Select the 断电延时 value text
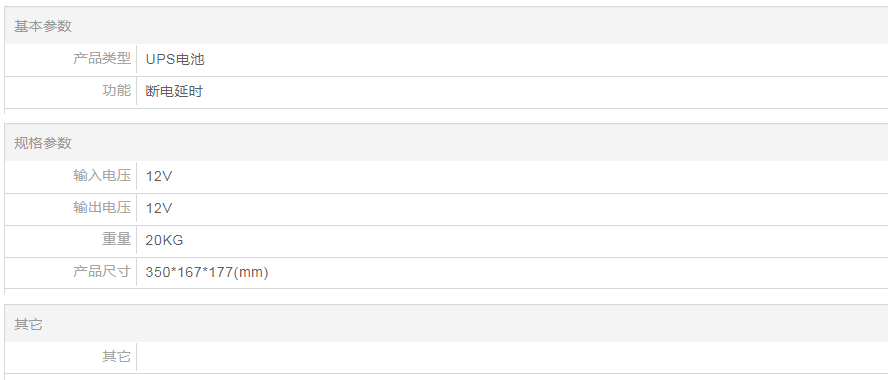Viewport: 893px width, 380px height. coord(174,91)
